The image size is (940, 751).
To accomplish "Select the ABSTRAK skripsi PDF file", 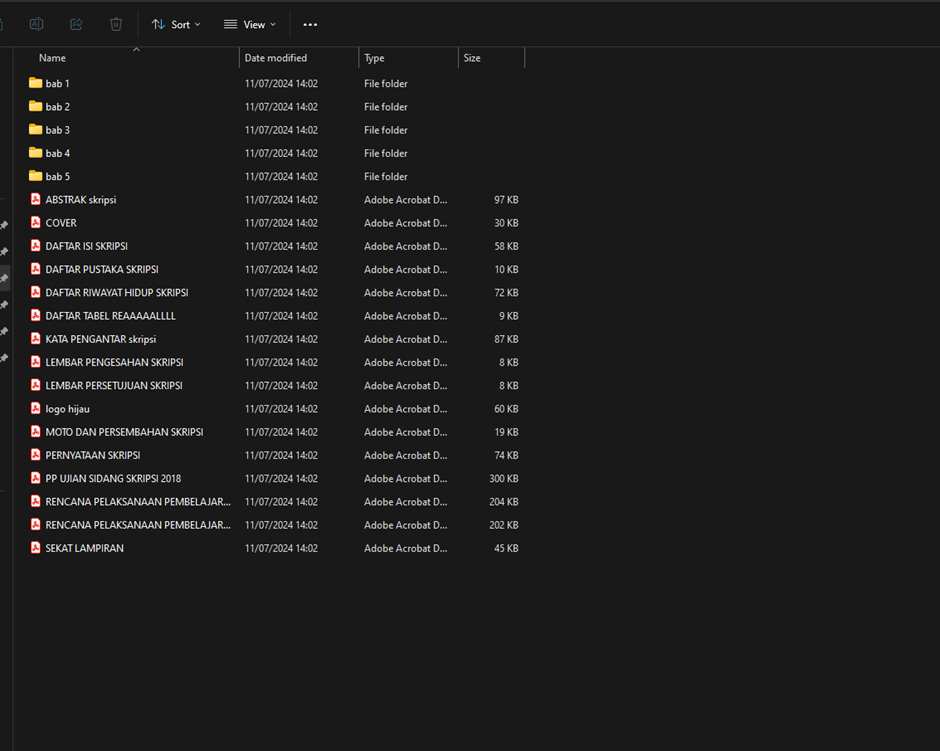I will coord(80,200).
